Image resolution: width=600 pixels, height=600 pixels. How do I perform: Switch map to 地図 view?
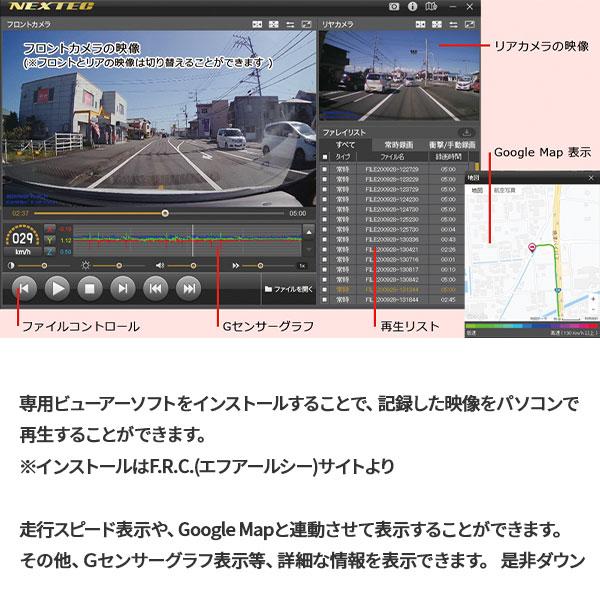click(477, 190)
